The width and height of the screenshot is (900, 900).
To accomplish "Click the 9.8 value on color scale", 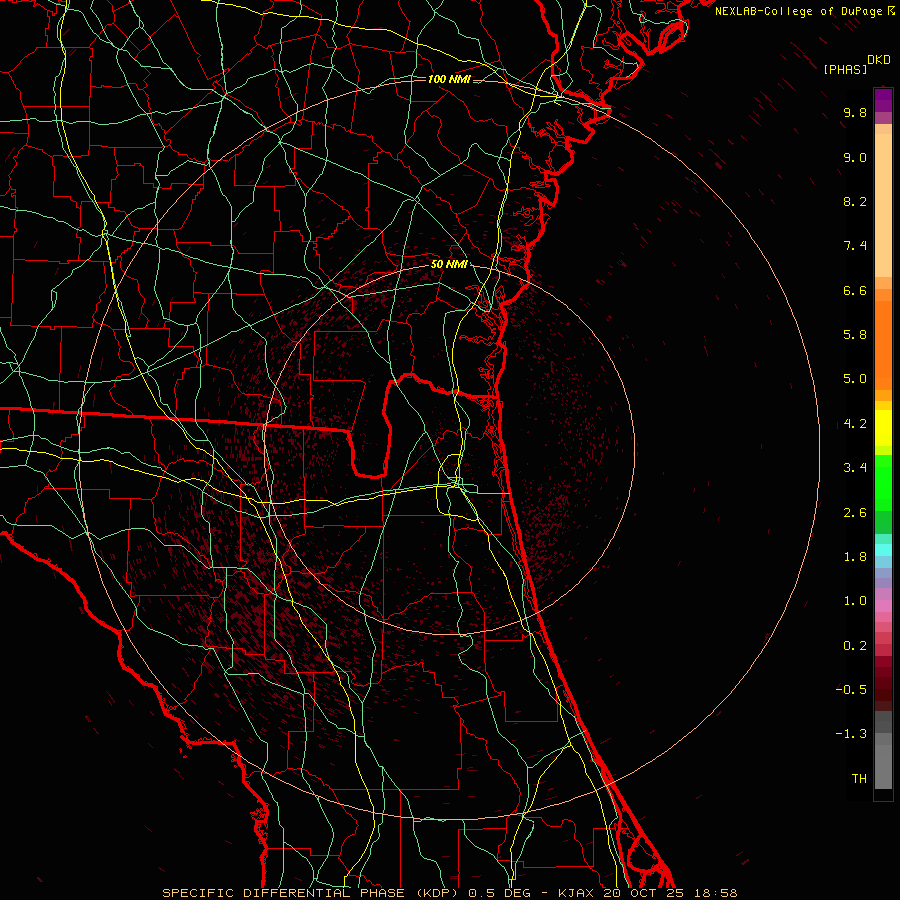I will click(854, 113).
